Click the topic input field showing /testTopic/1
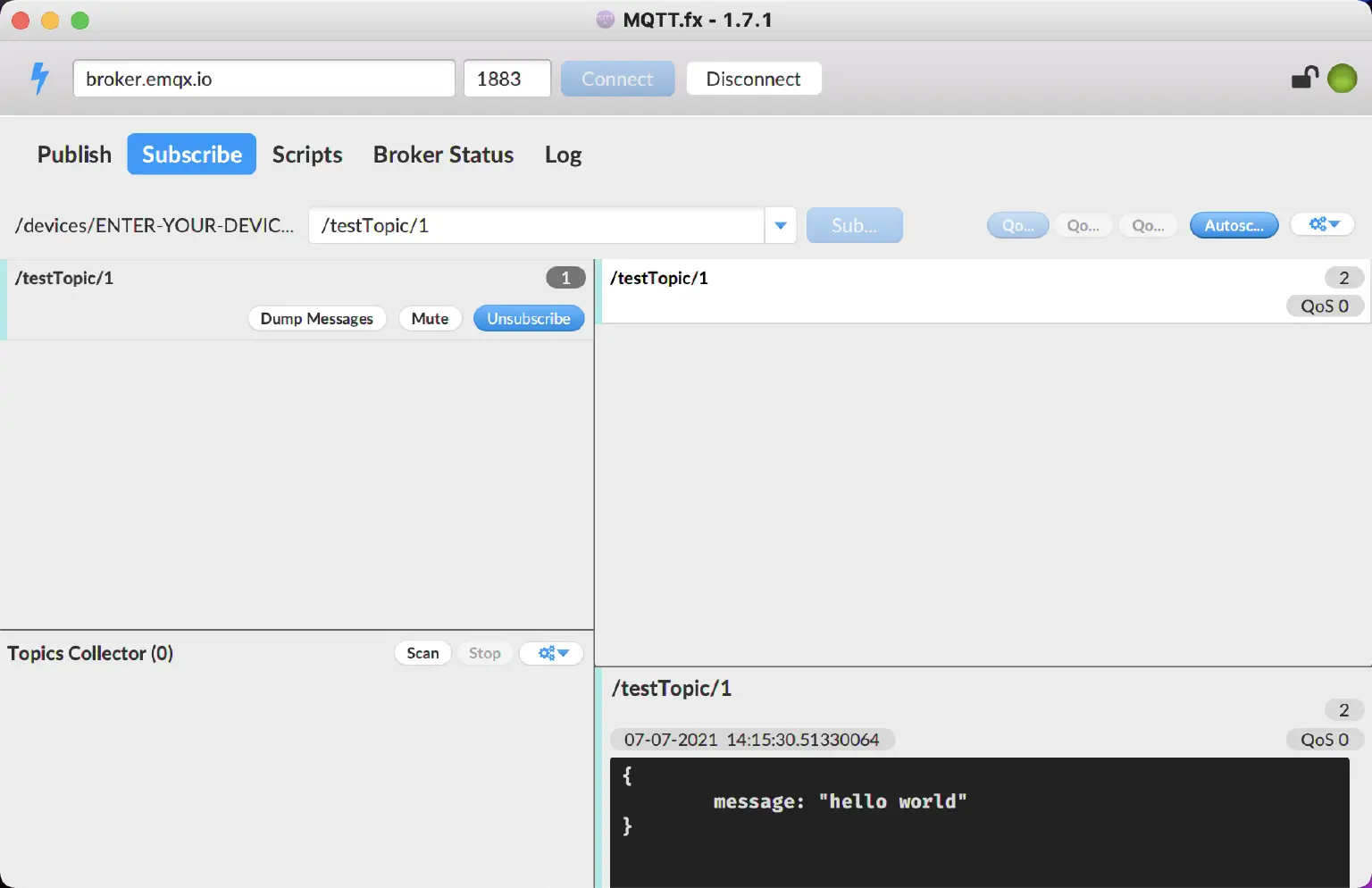The width and height of the screenshot is (1372, 888). point(536,225)
